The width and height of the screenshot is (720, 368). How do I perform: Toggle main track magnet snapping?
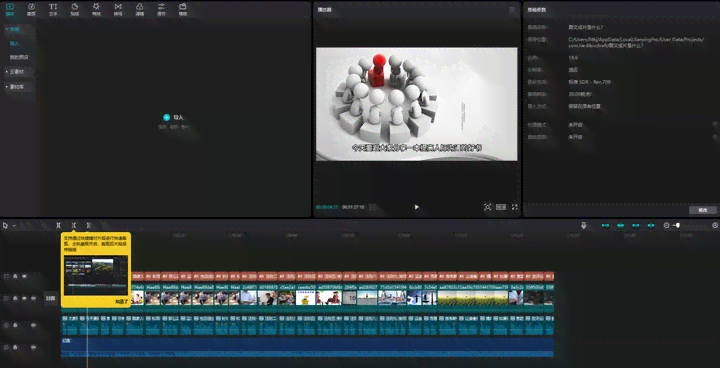click(606, 226)
